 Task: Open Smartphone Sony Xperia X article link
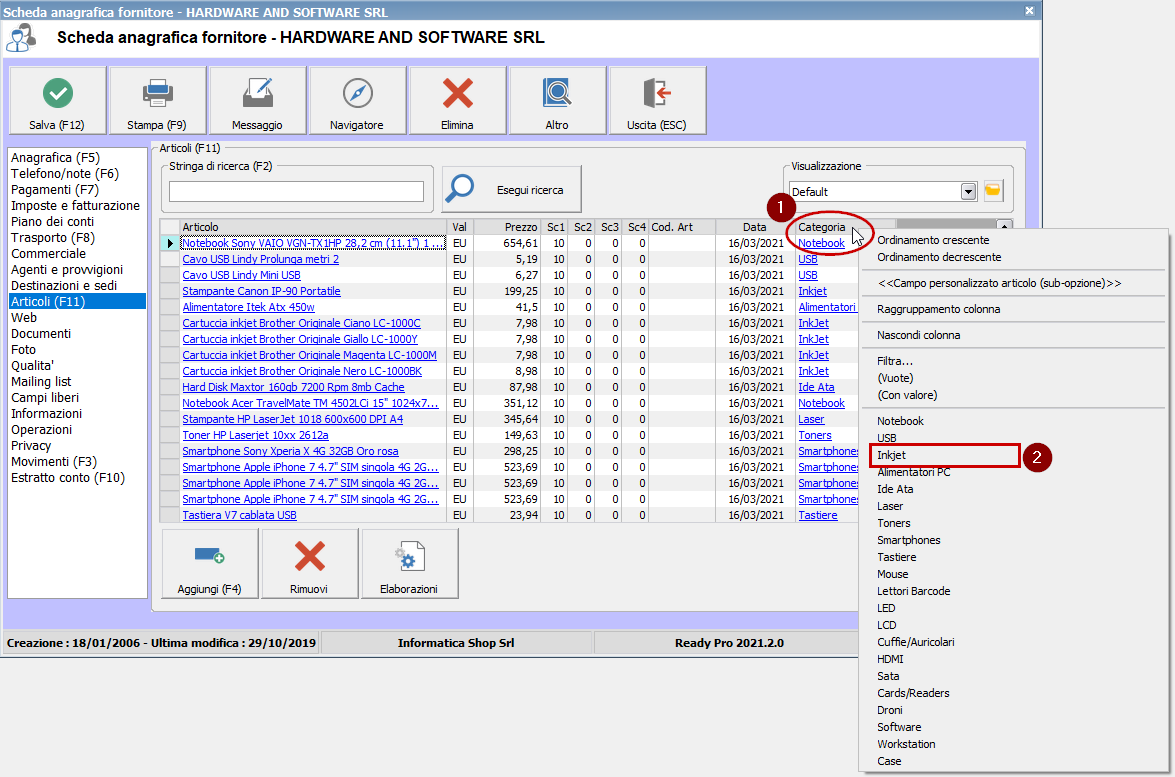pos(290,451)
